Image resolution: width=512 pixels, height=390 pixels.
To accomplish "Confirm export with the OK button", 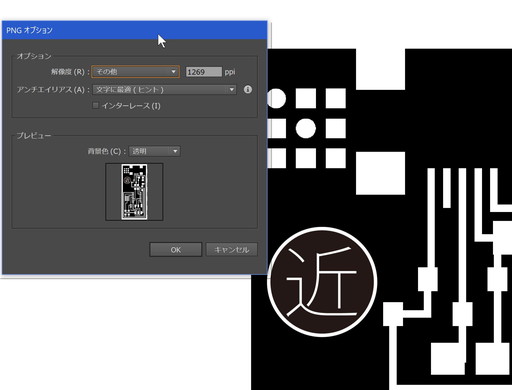I will [176, 249].
